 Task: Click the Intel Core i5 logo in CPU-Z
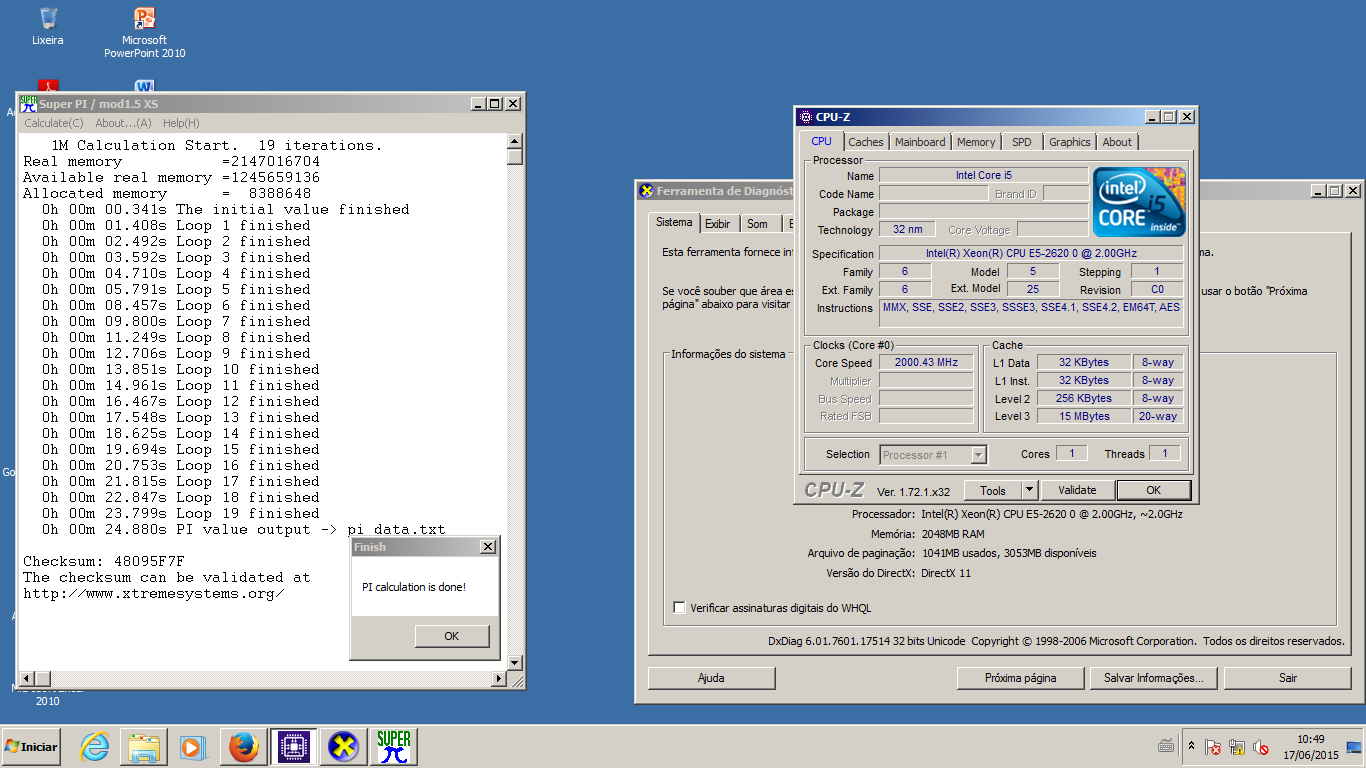click(1139, 201)
